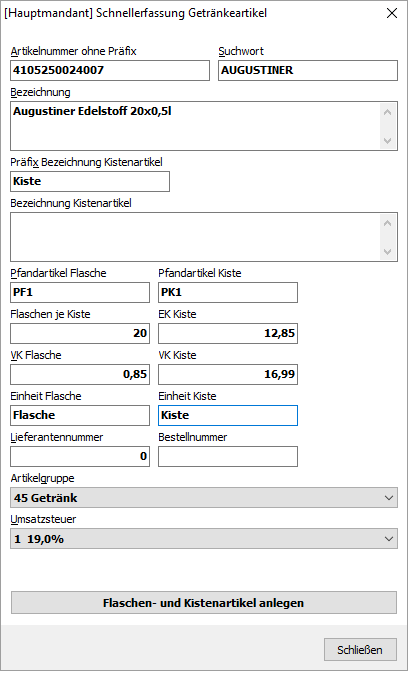Click the Flaschen je Kiste field
This screenshot has height=673, width=414.
click(x=80, y=333)
